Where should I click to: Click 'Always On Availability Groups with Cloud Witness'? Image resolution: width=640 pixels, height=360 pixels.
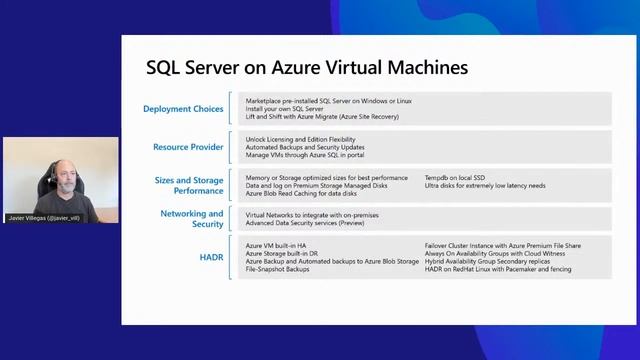(x=495, y=253)
